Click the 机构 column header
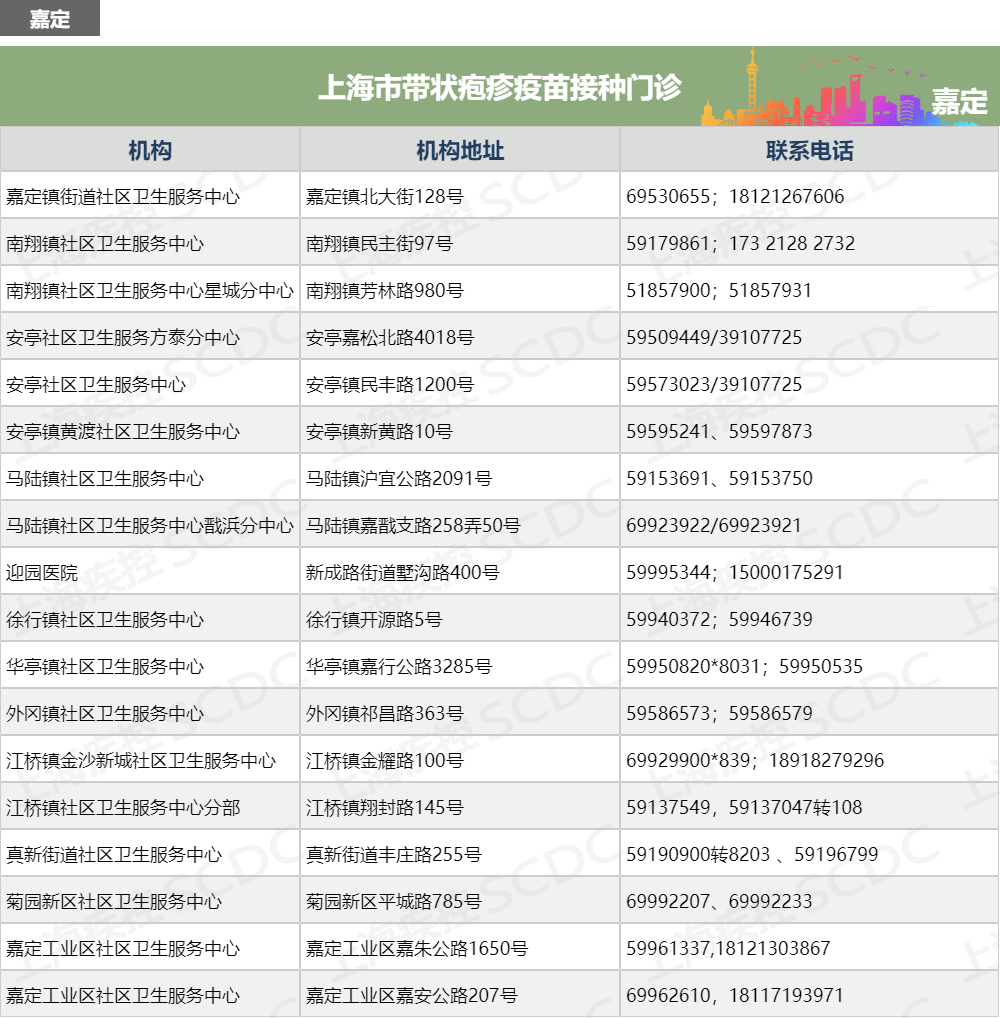Screen dimensions: 1000x1018 150,150
